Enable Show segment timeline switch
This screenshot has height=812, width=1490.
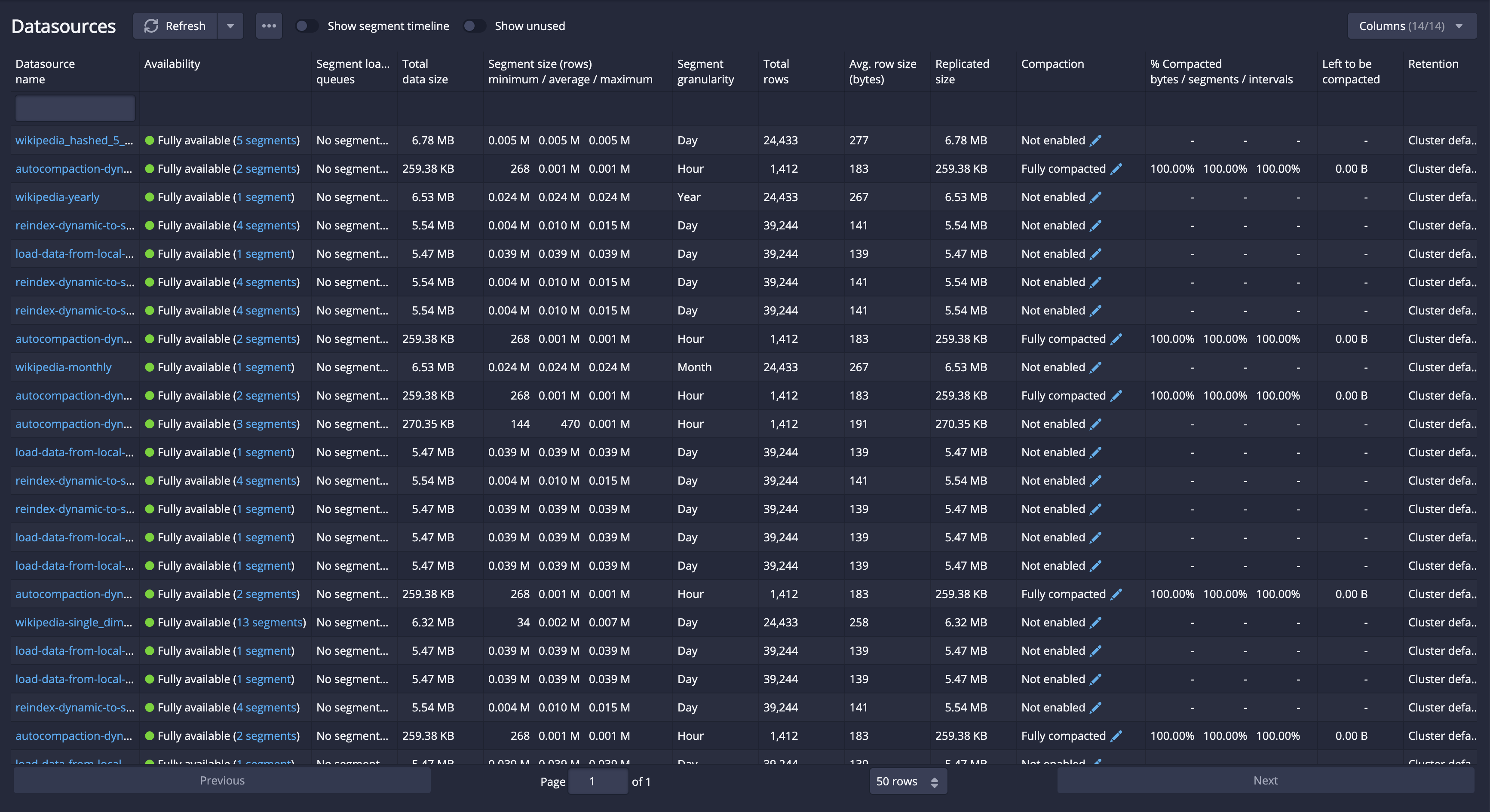point(307,26)
